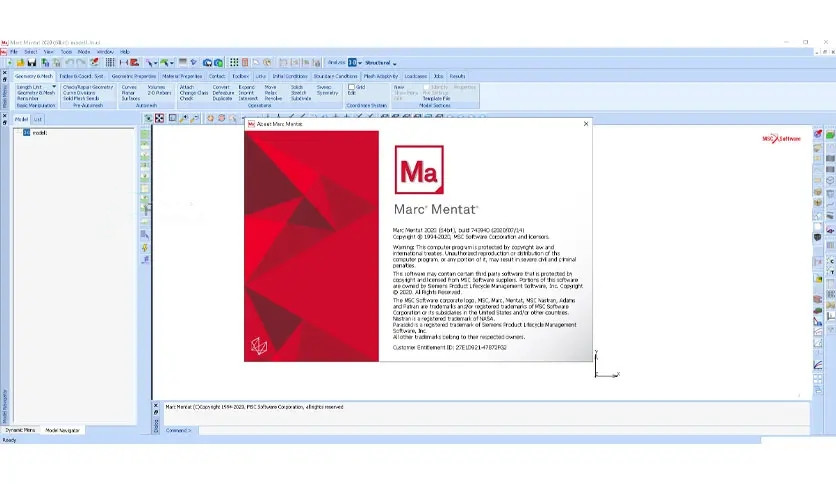The height and width of the screenshot is (484, 836).
Task: Switch to the Results tab
Action: [x=457, y=76]
